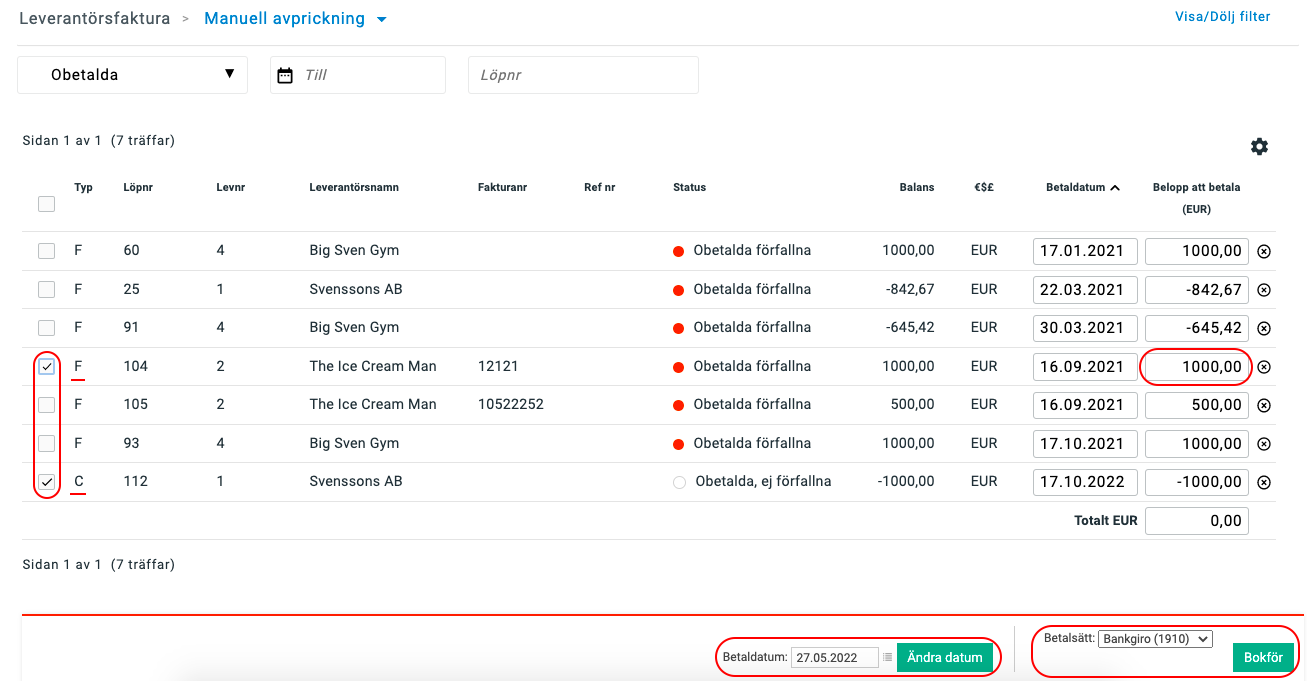
Task: Click the clear icon on the Löpnr 93 row
Action: [1263, 444]
